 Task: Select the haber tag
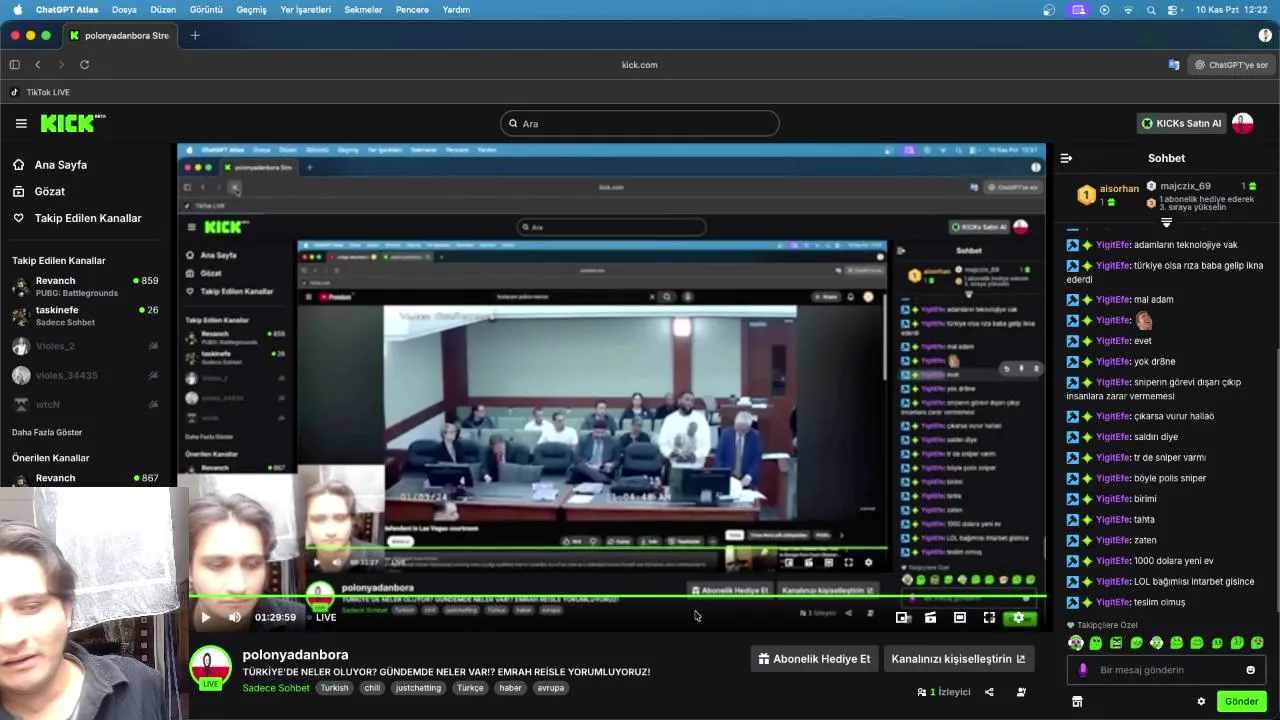[510, 688]
